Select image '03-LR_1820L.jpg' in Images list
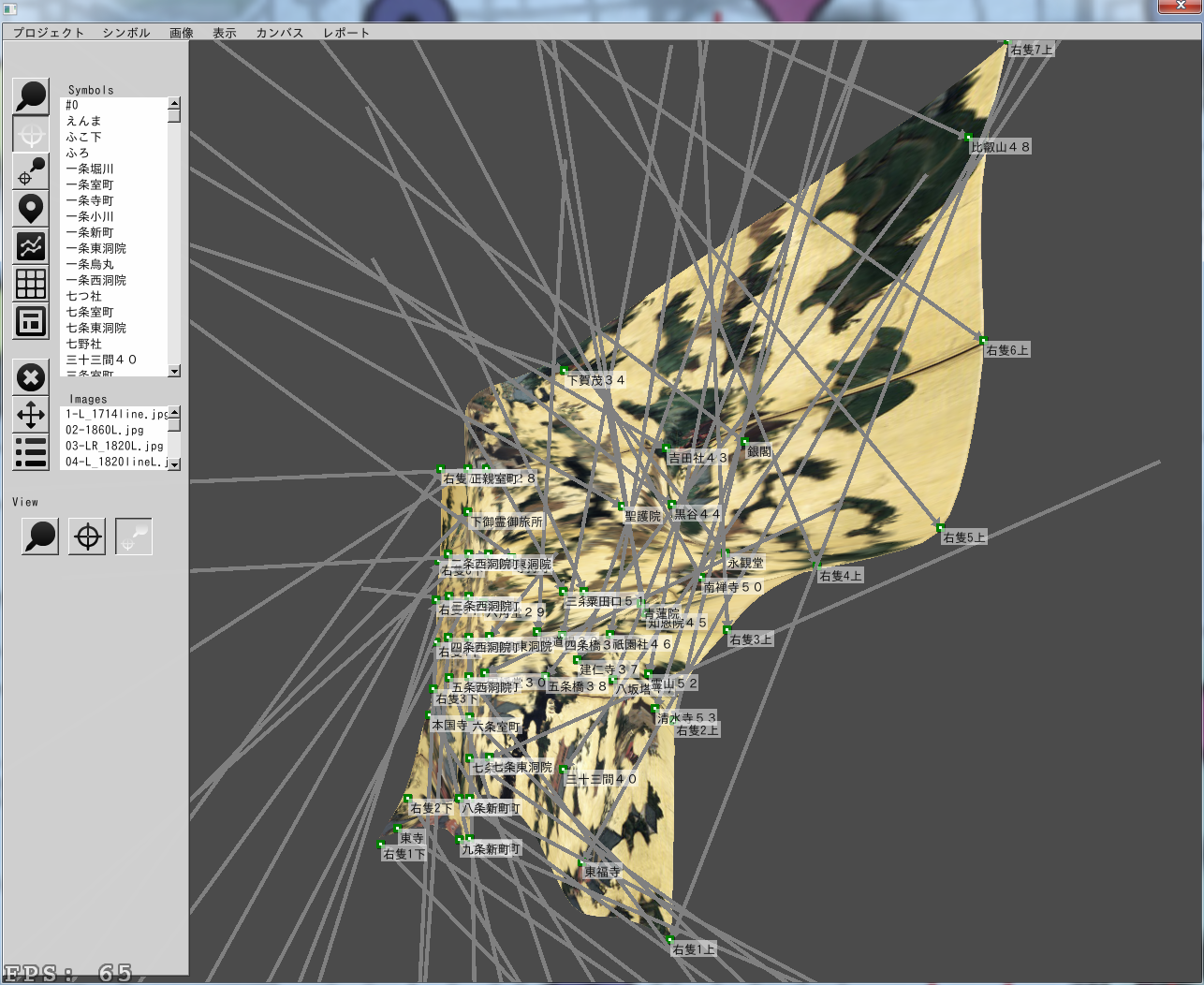This screenshot has width=1204, height=985. (113, 446)
